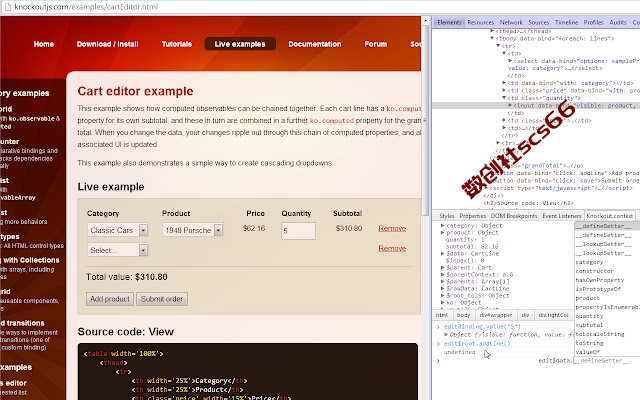Expand $rawData: CartLine property
The height and width of the screenshot is (400, 640).
[442, 289]
